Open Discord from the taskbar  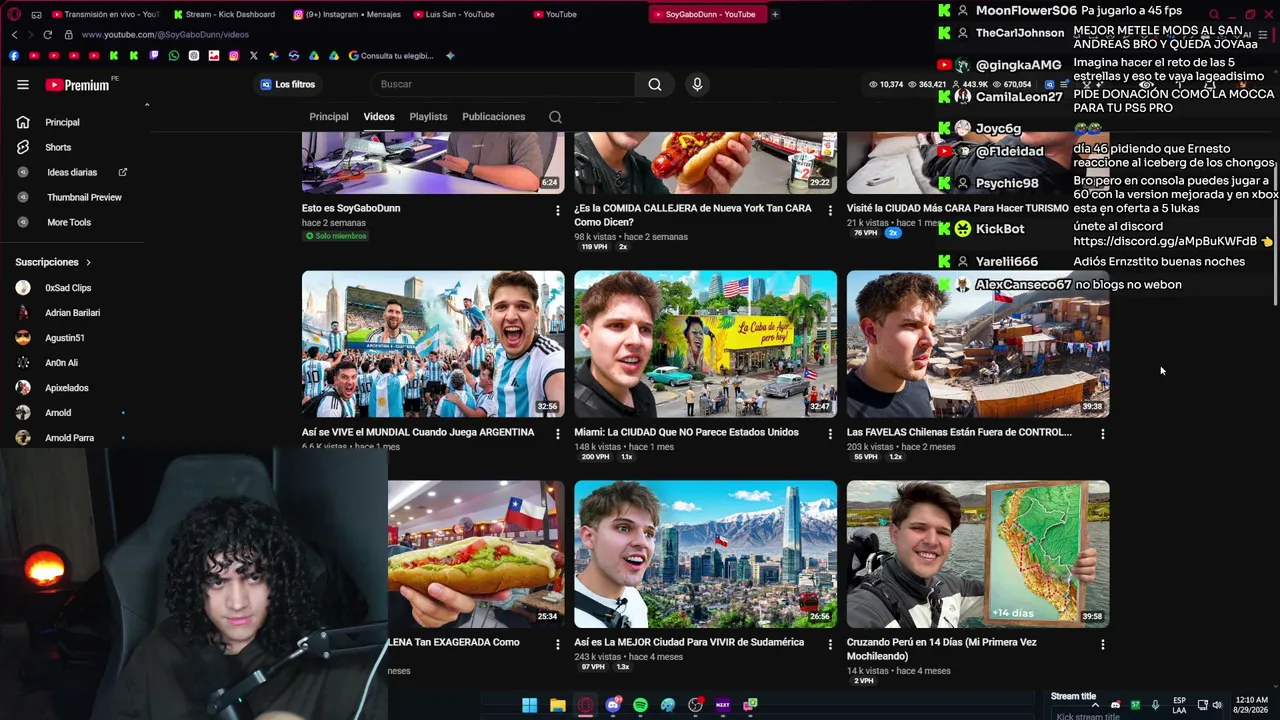point(613,705)
